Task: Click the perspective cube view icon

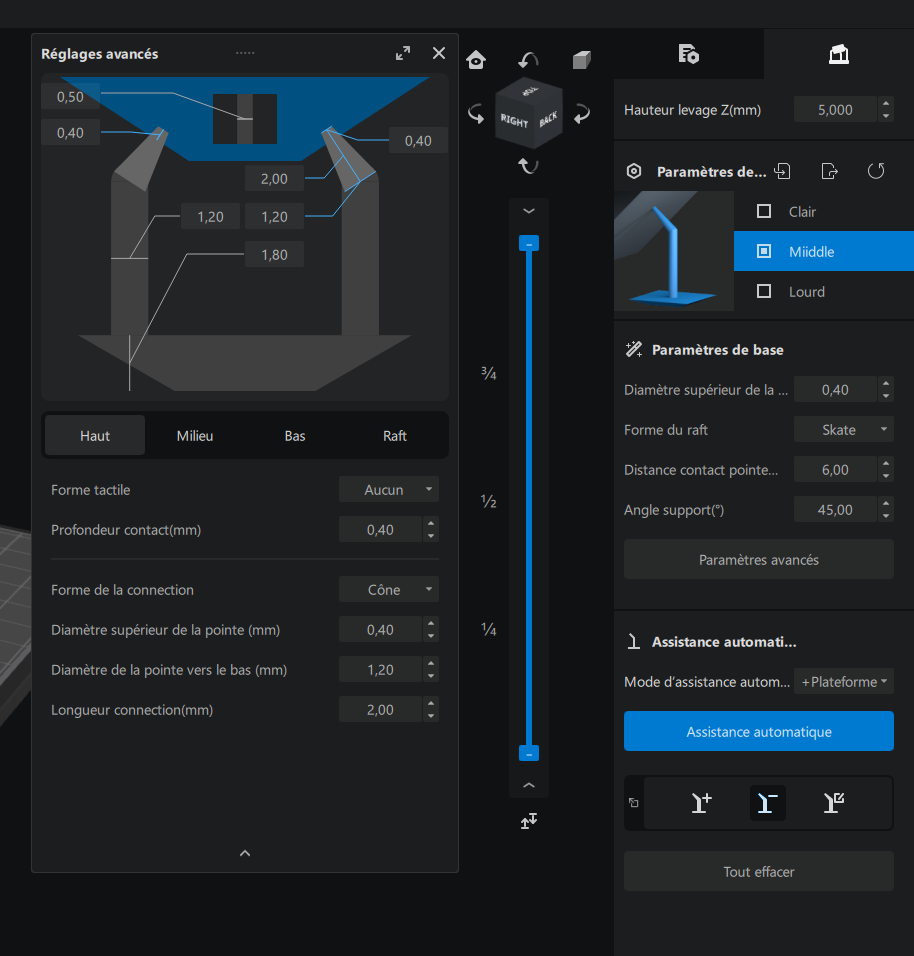Action: pos(582,60)
